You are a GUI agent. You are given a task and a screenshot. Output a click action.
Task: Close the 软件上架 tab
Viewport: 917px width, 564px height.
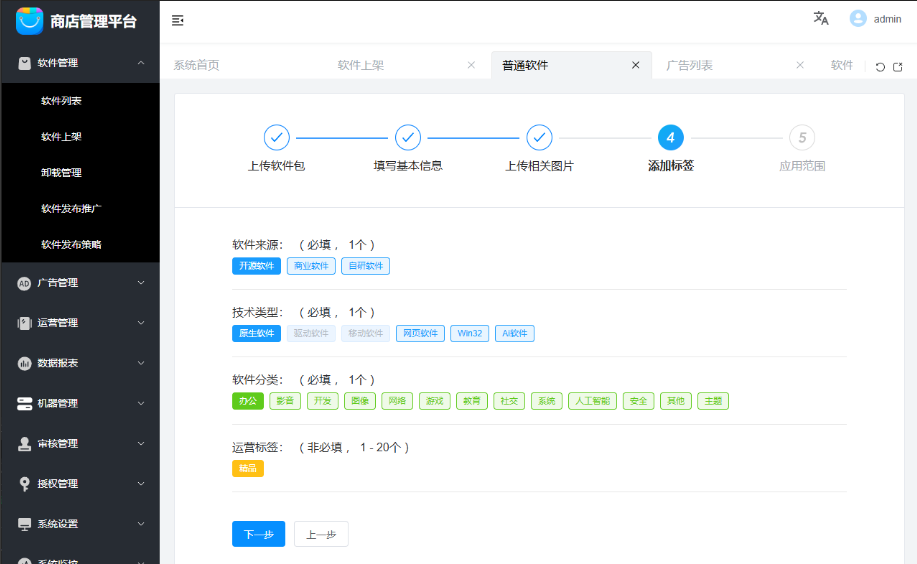pos(471,65)
